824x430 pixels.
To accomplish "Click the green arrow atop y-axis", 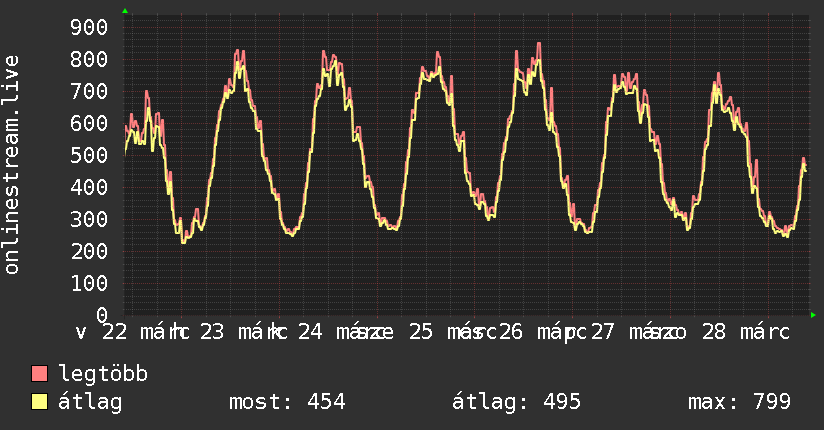I will (125, 11).
